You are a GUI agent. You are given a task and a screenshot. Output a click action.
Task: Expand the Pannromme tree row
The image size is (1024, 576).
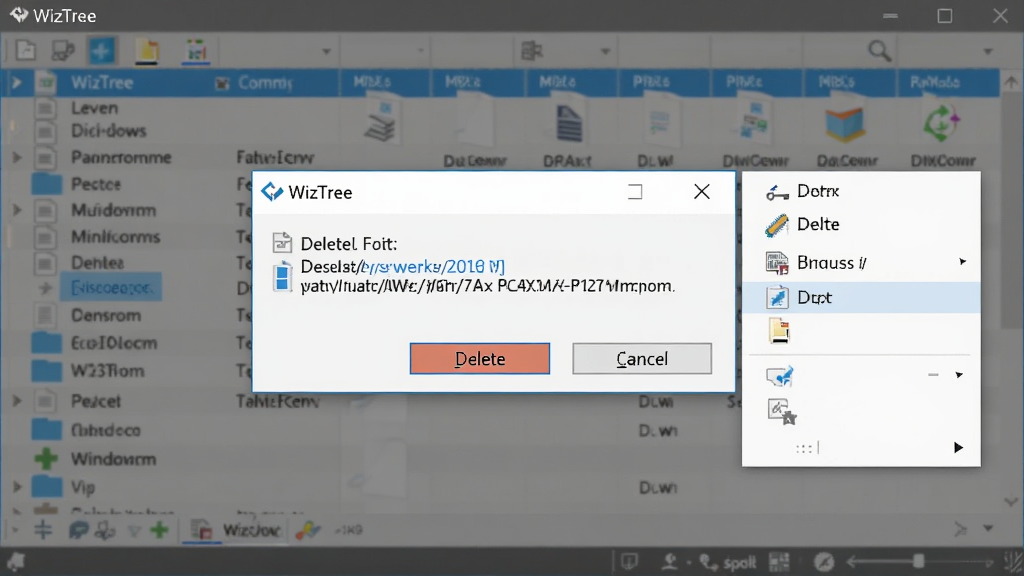(17, 157)
